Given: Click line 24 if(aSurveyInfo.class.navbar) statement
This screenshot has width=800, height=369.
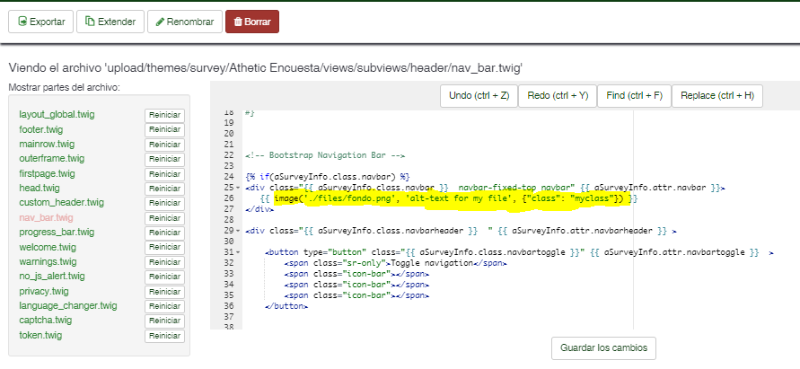Looking at the screenshot, I should click(x=328, y=177).
